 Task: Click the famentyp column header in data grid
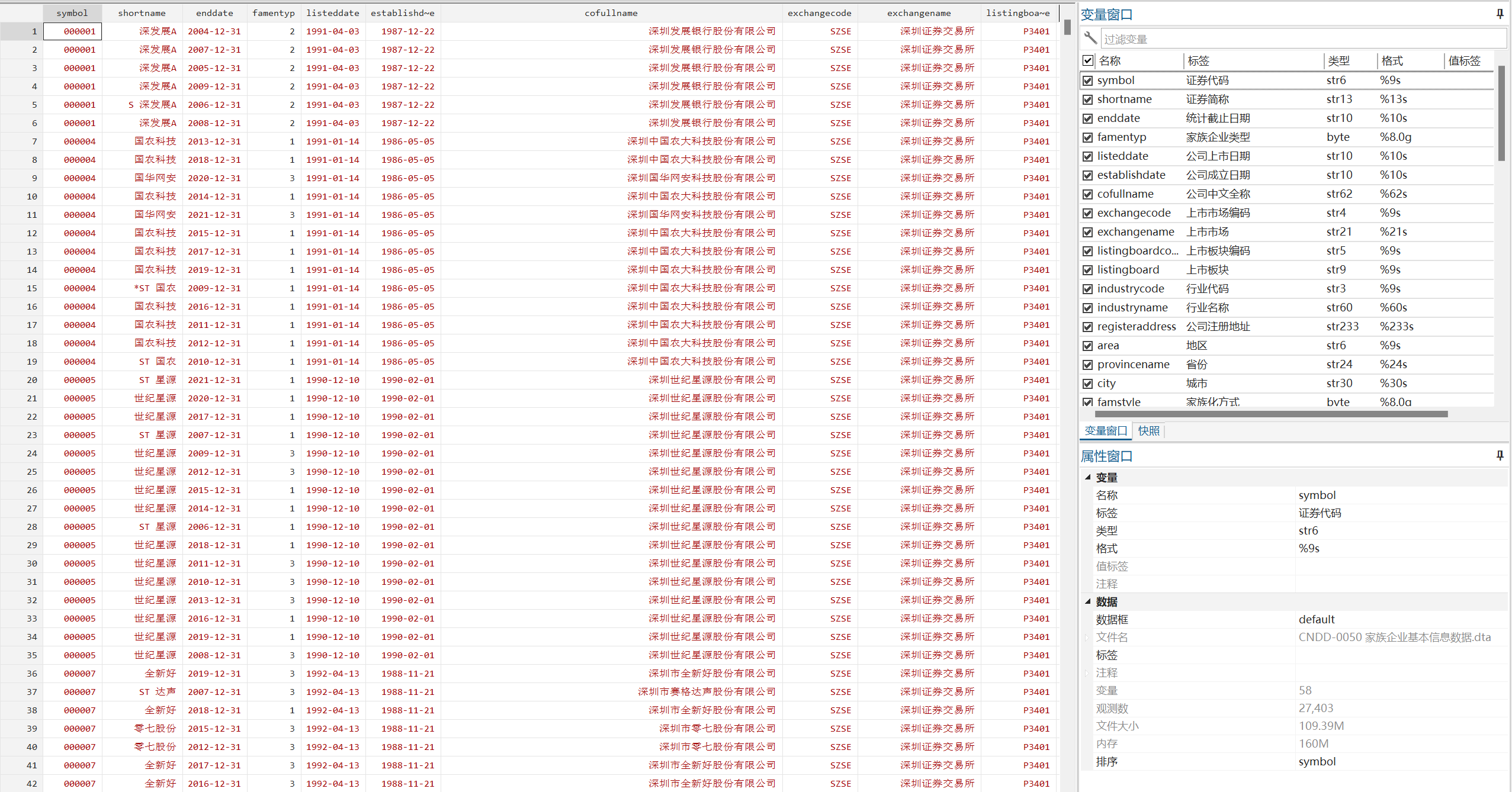point(273,13)
